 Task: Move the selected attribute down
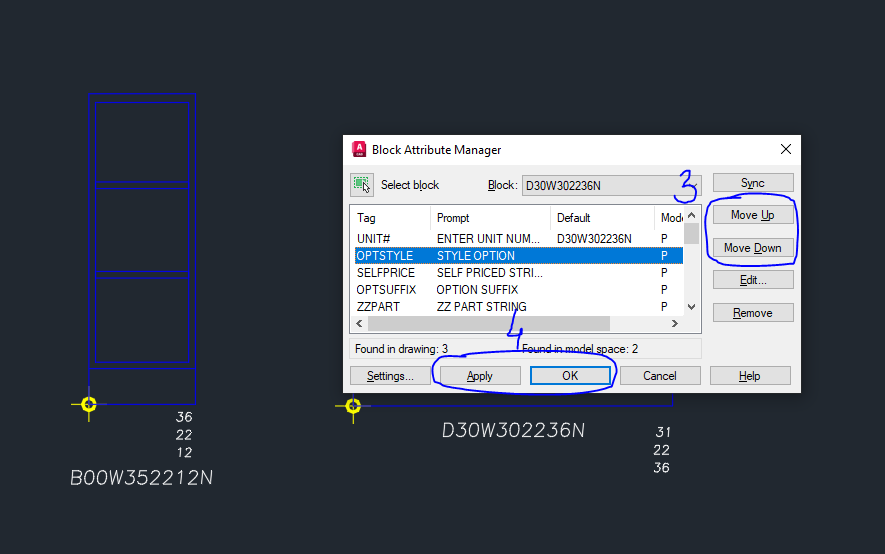pos(753,248)
